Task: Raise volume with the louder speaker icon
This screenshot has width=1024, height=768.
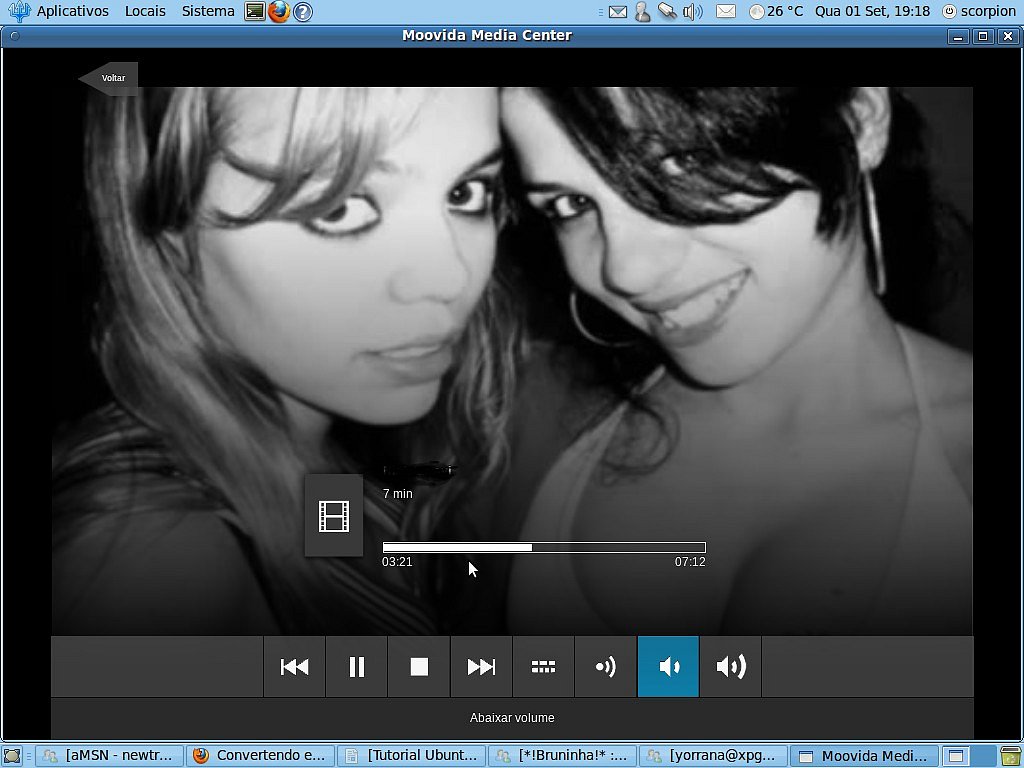Action: click(731, 667)
